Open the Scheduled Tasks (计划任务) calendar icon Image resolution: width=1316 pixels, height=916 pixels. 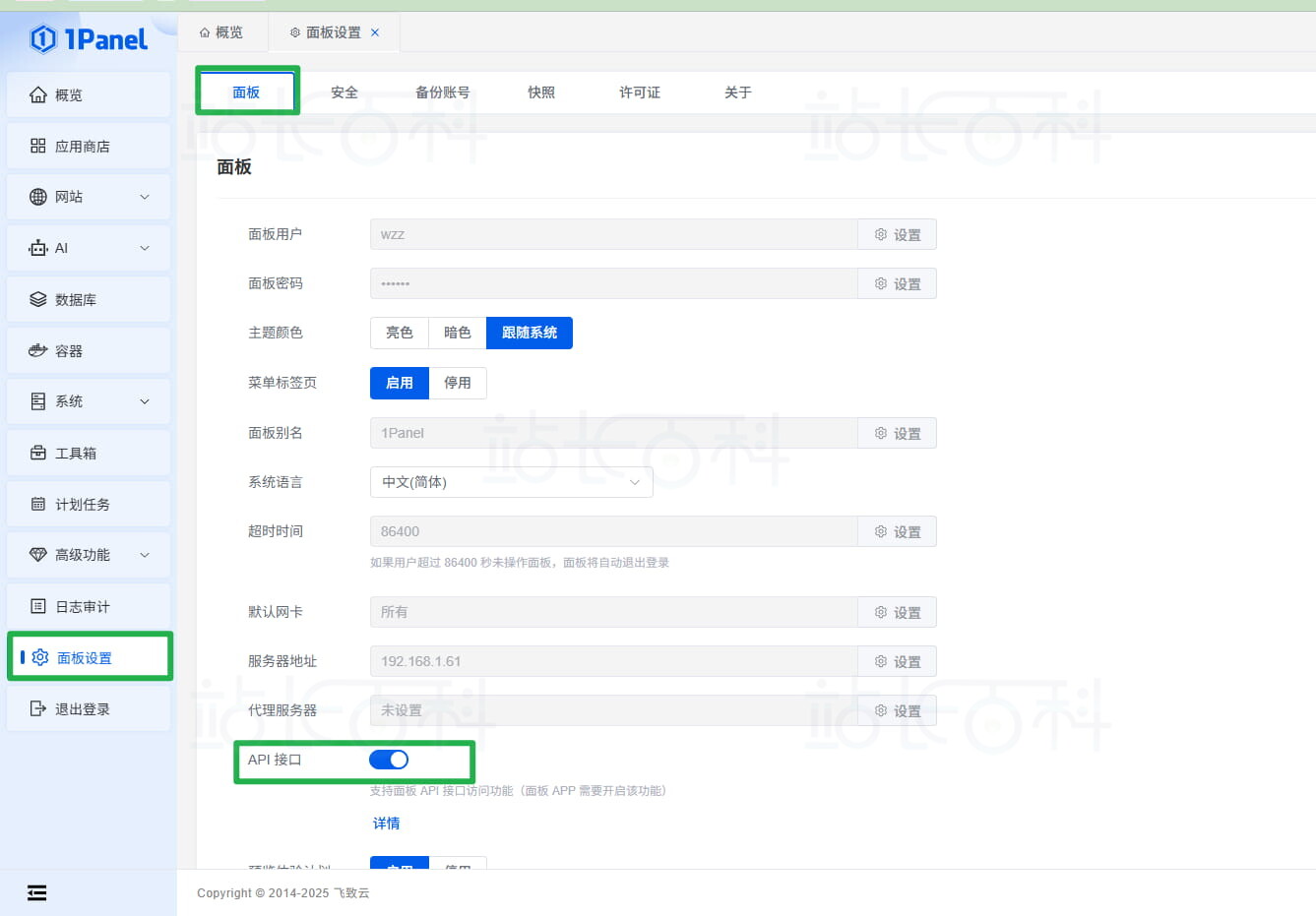[38, 504]
